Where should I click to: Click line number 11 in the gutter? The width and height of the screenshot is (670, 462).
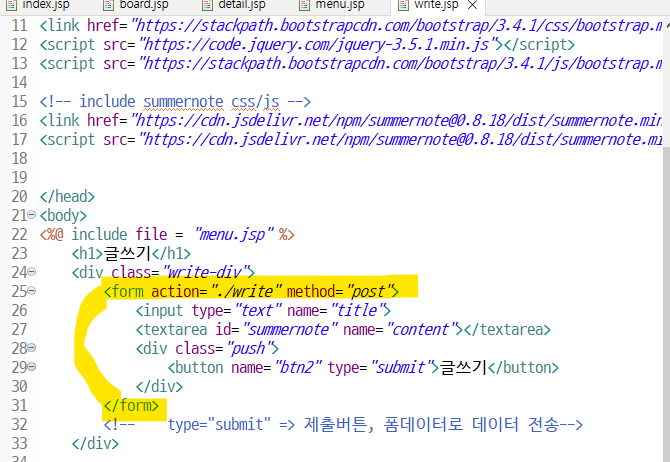coord(19,26)
